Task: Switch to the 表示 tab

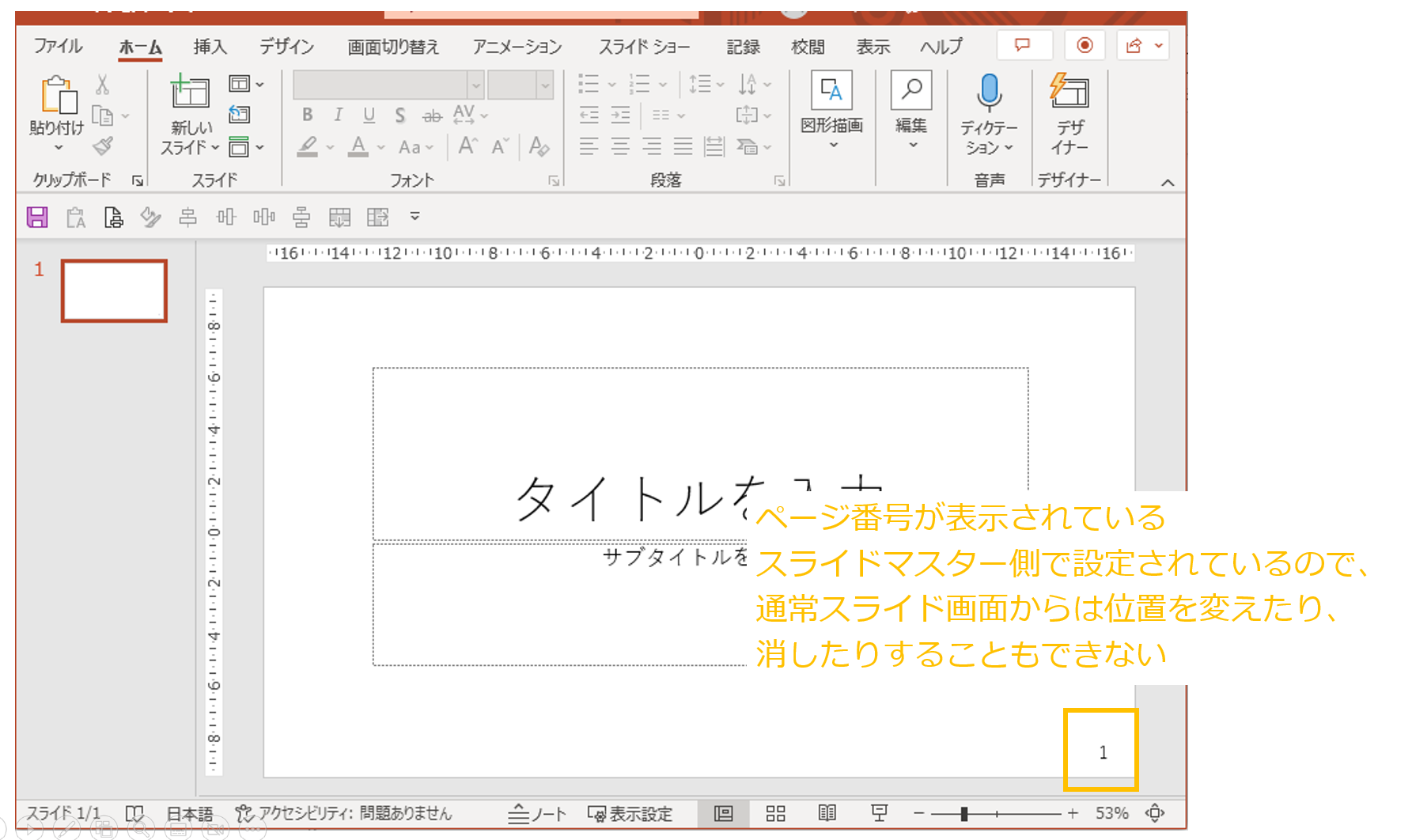Action: [873, 47]
